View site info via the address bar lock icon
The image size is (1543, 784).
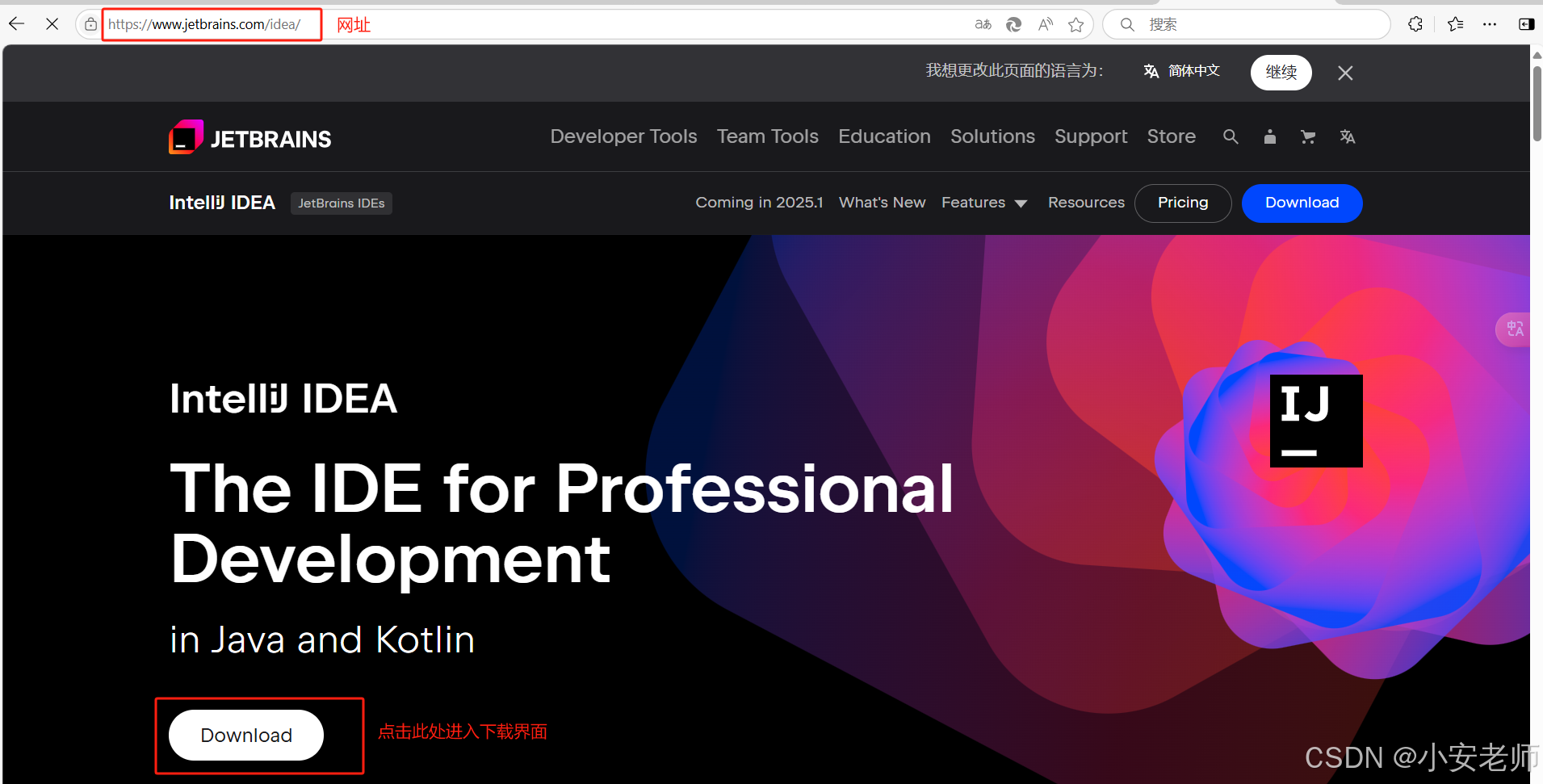coord(90,24)
